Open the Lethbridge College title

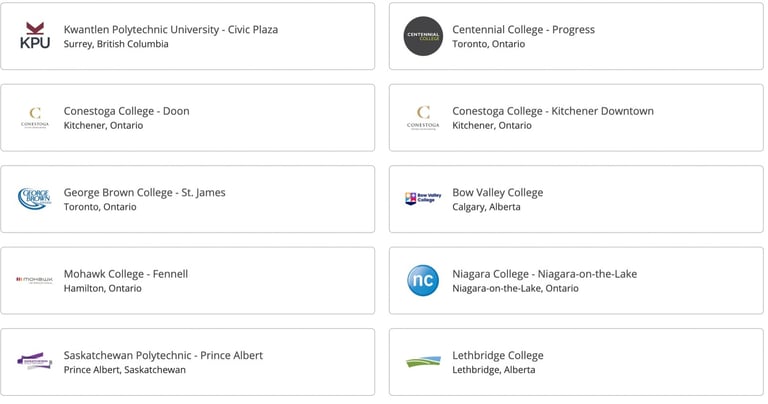[498, 356]
